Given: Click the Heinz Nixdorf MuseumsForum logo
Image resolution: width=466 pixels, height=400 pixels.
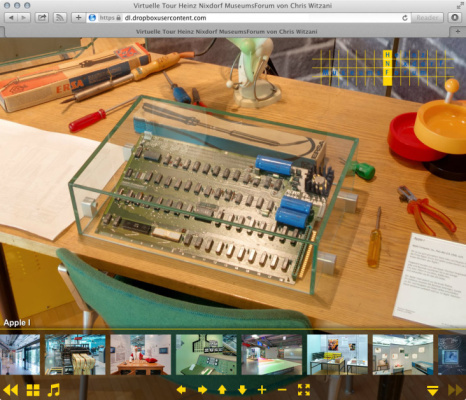Looking at the screenshot, I should [x=383, y=68].
